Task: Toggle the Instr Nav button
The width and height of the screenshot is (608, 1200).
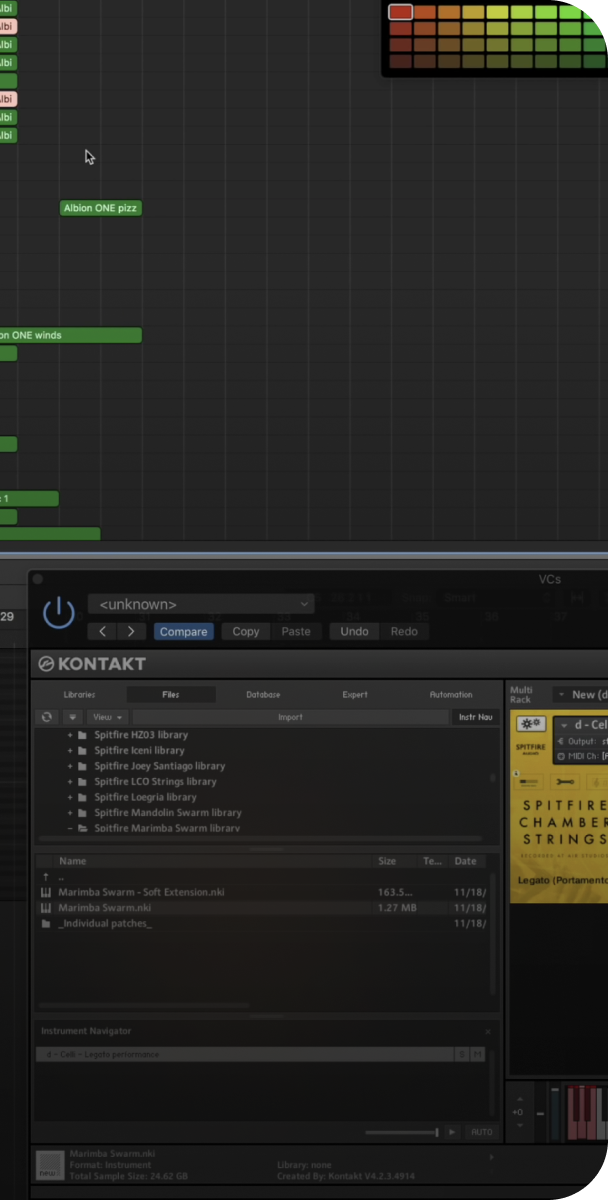Action: point(475,717)
